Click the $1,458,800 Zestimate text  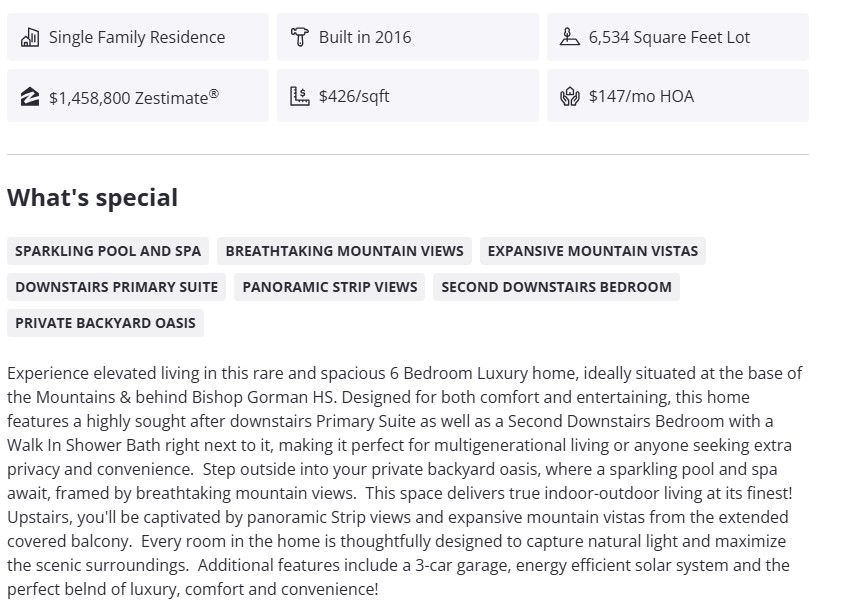pyautogui.click(x=134, y=97)
